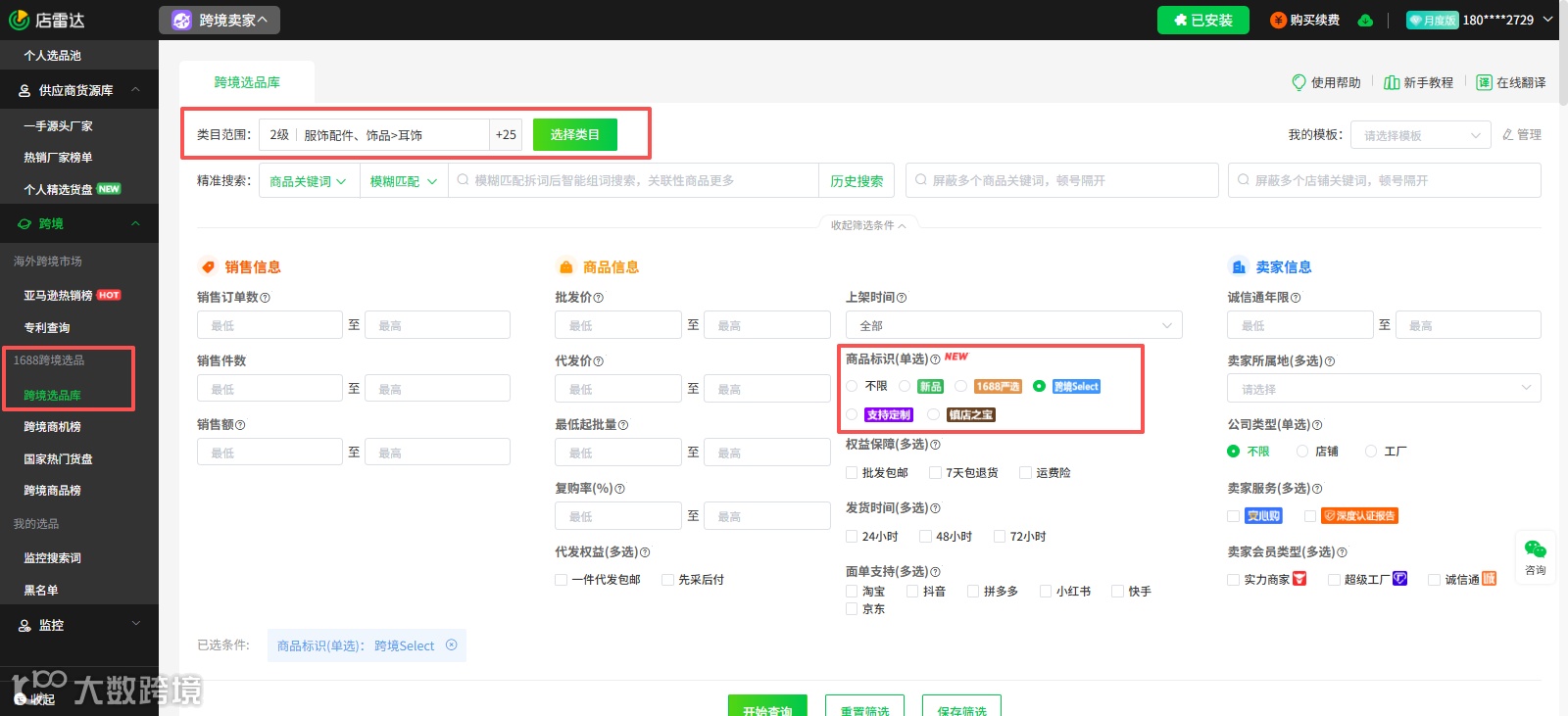The image size is (1568, 716).
Task: Click the 销售订单数 最低 input field
Action: pos(269,325)
